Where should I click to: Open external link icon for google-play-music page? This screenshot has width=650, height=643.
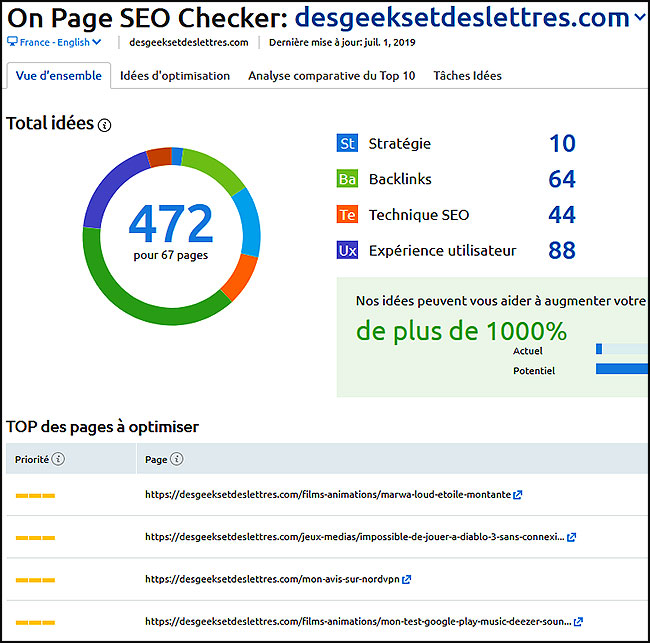click(578, 621)
